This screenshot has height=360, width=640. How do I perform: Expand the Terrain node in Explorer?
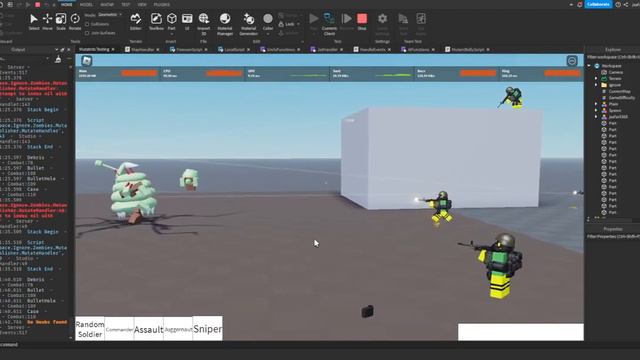point(596,78)
